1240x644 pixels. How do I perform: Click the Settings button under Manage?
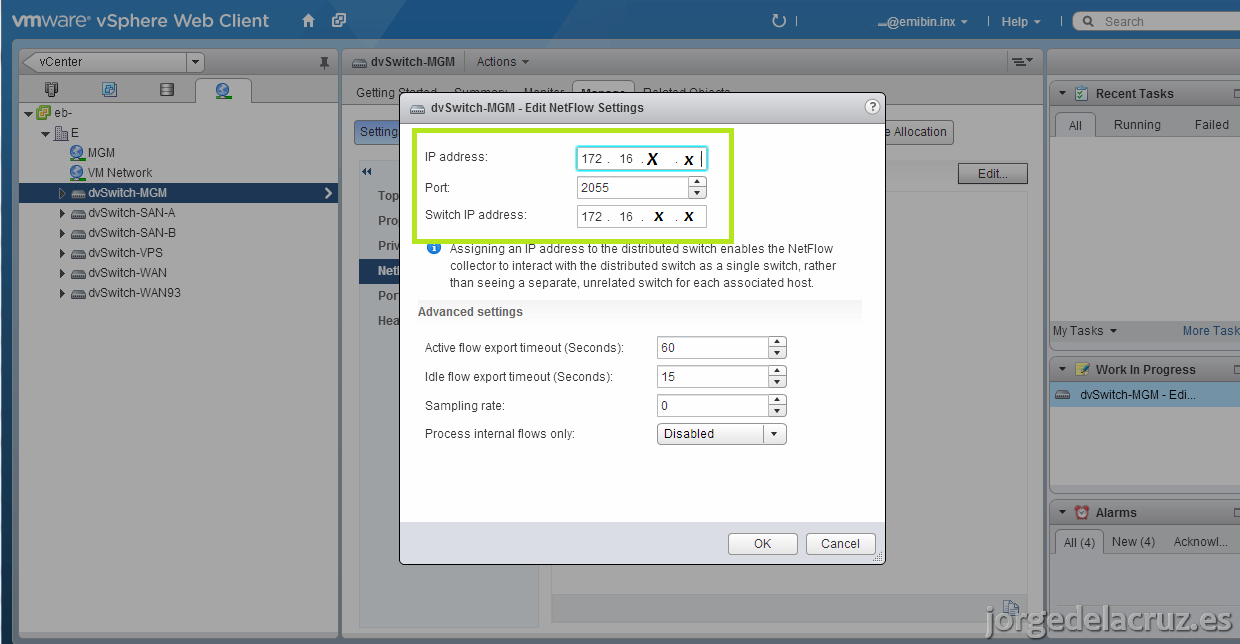coord(378,132)
